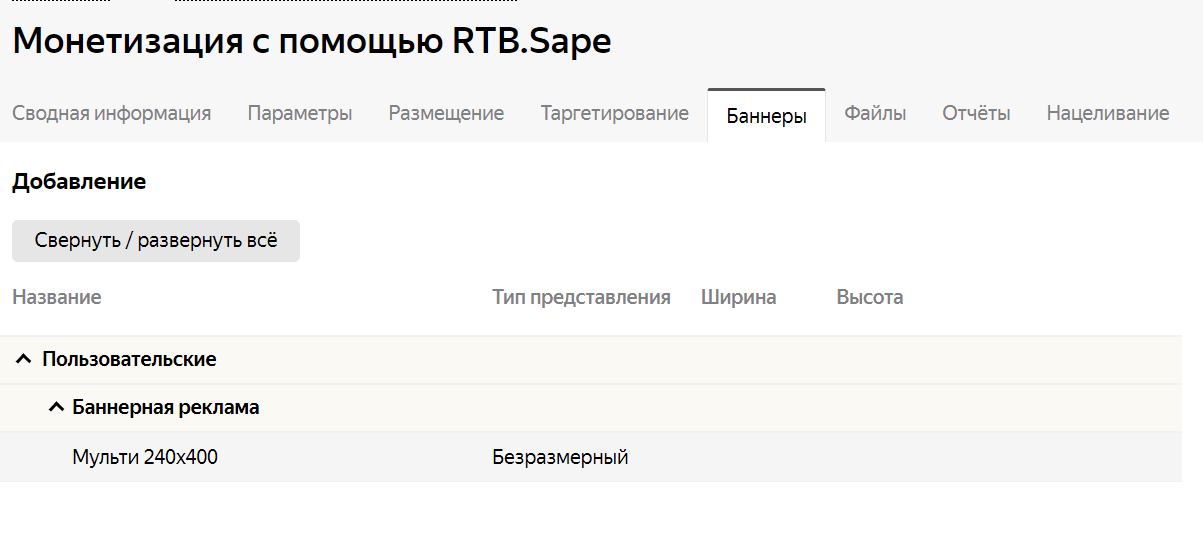Switch to the Файлы tab
Viewport: 1203px width, 558px height.
pyautogui.click(x=875, y=114)
